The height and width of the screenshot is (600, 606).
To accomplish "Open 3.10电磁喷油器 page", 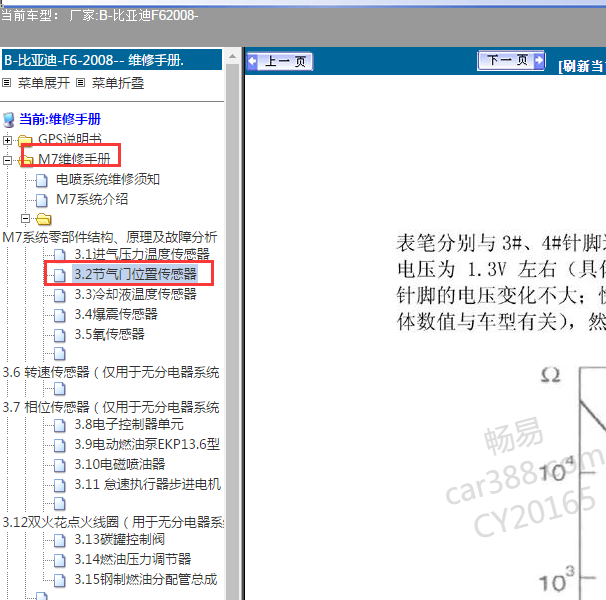I will 120,464.
